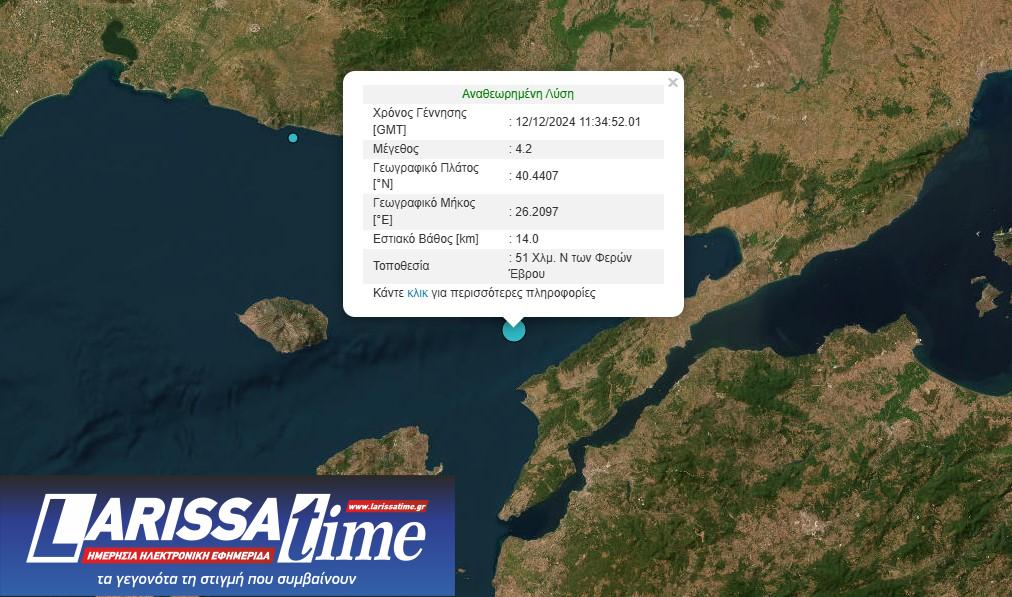The height and width of the screenshot is (597, 1012).
Task: Open the κλικ link for more information
Action: click(x=417, y=293)
